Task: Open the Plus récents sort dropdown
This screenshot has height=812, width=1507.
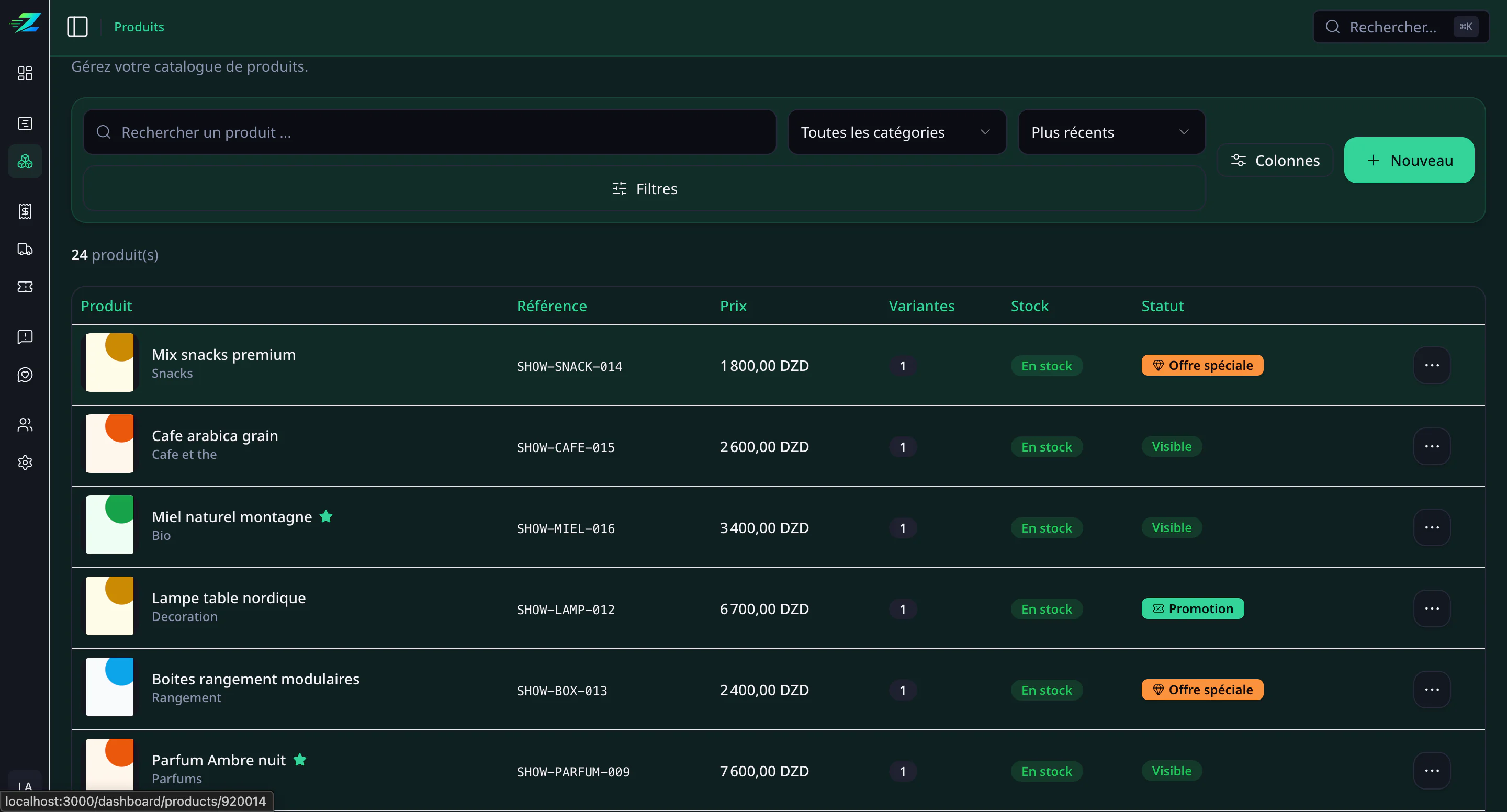Action: 1111,132
